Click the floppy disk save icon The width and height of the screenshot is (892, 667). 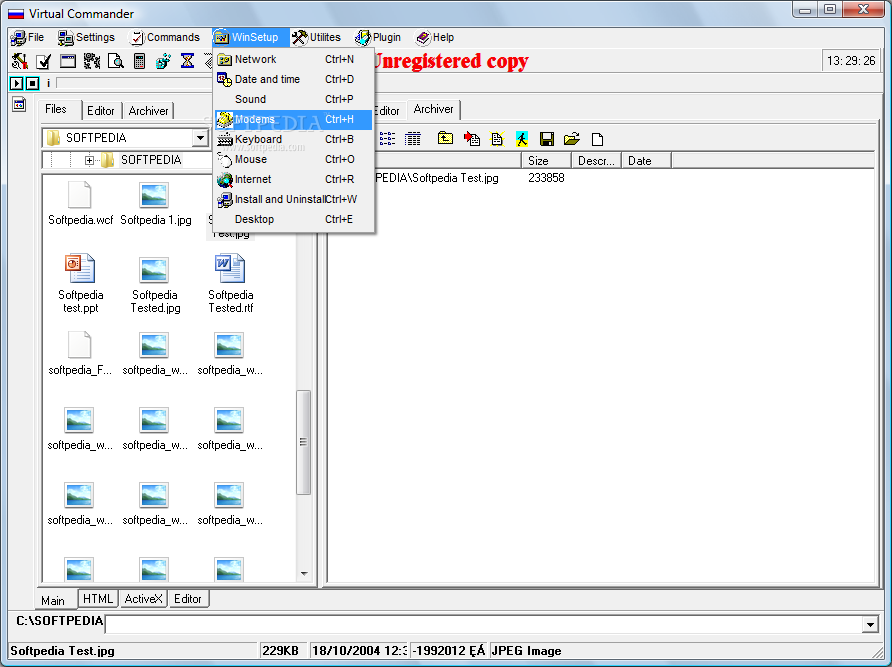pos(547,139)
